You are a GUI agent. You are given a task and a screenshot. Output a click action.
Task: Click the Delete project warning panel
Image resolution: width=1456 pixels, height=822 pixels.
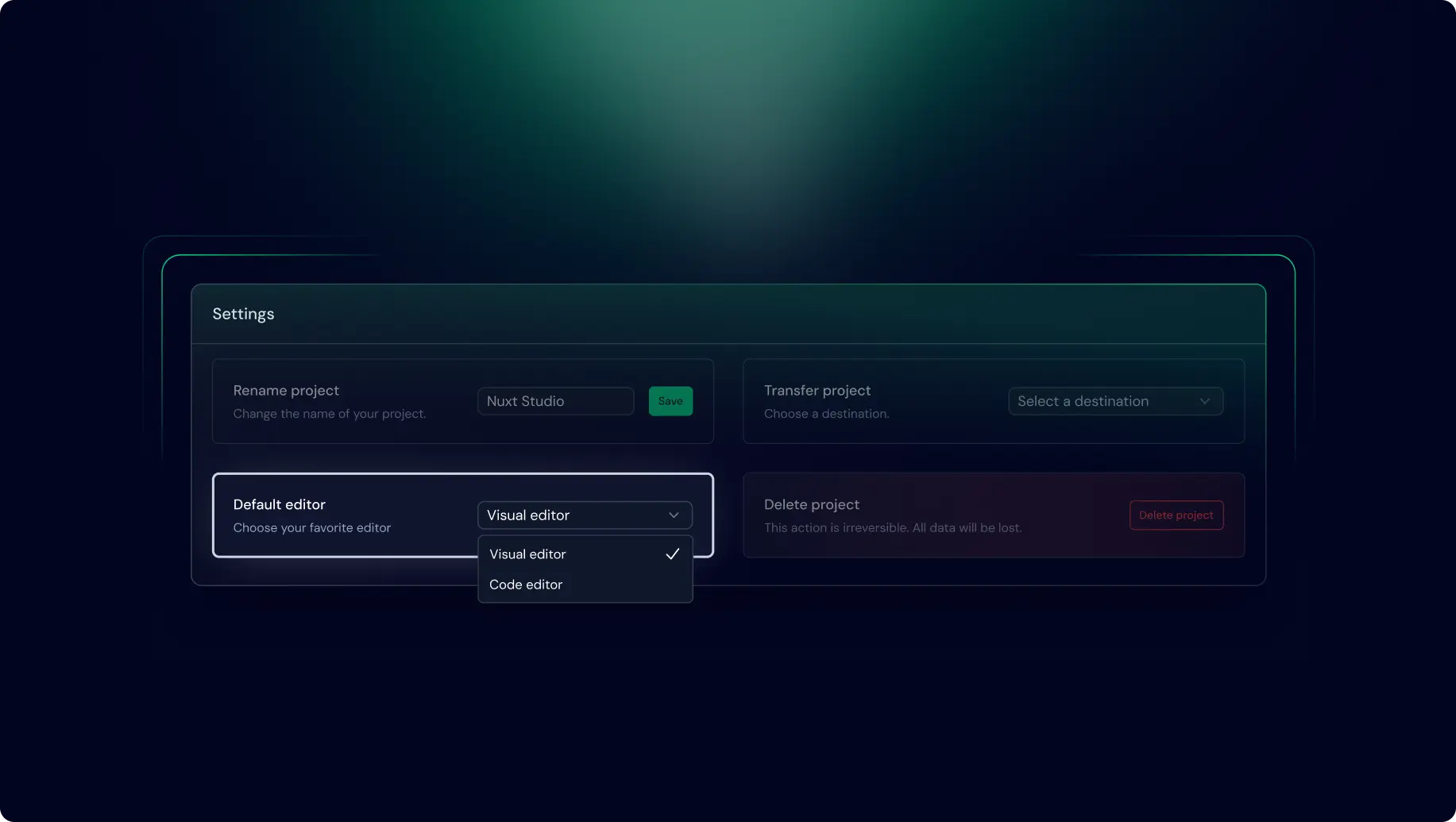click(993, 515)
